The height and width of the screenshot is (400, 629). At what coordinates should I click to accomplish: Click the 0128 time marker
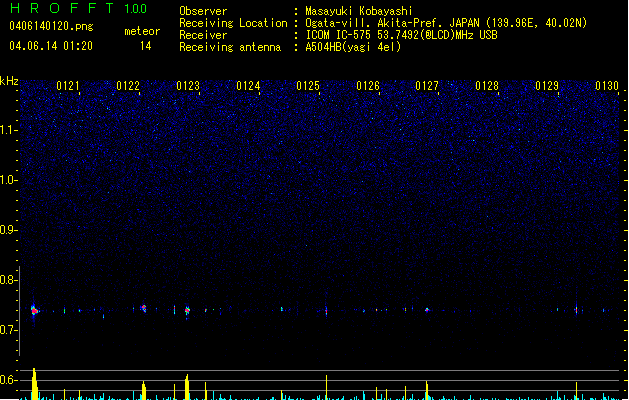(487, 86)
